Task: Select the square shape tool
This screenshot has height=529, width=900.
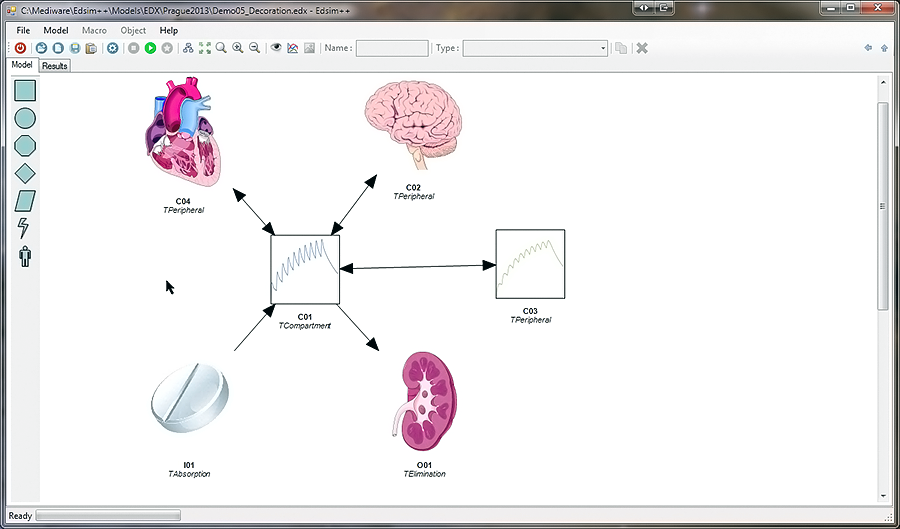Action: point(25,90)
